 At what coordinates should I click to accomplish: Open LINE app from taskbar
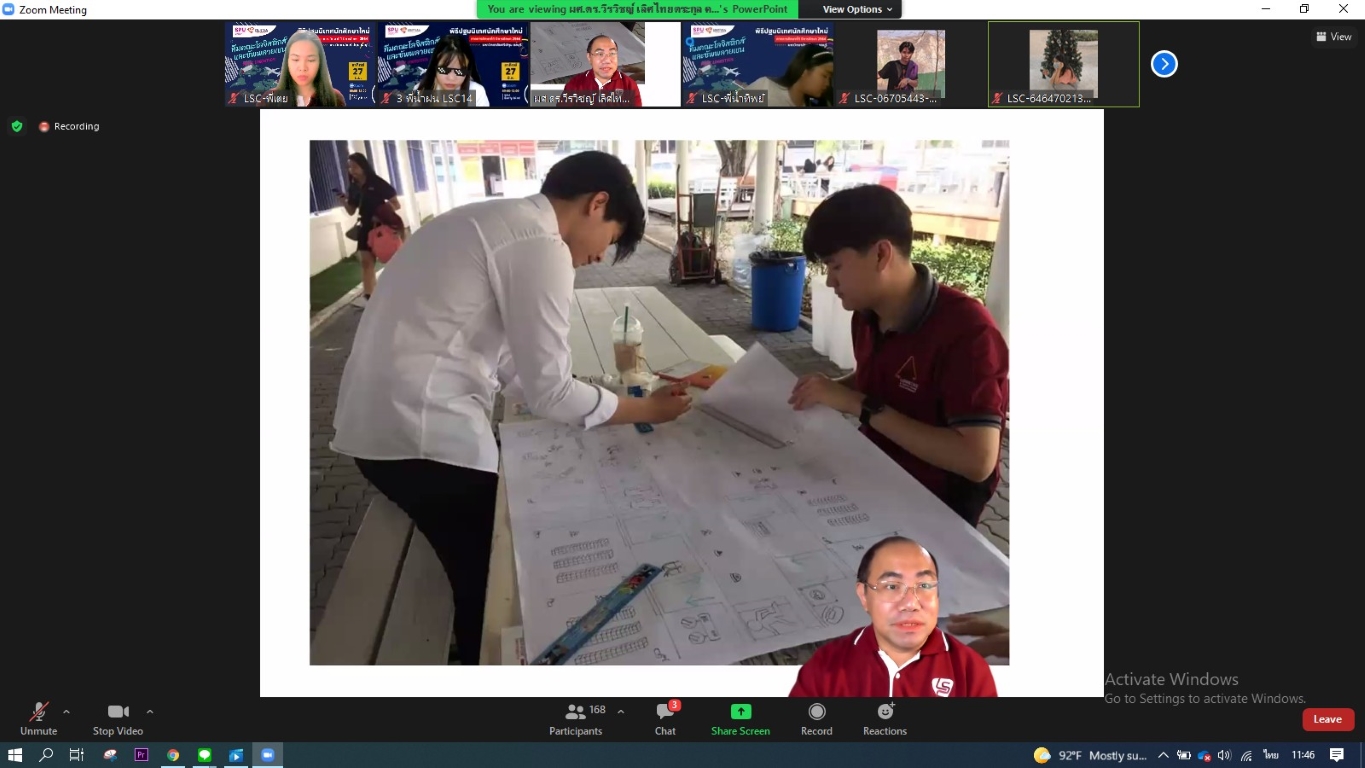click(x=205, y=755)
